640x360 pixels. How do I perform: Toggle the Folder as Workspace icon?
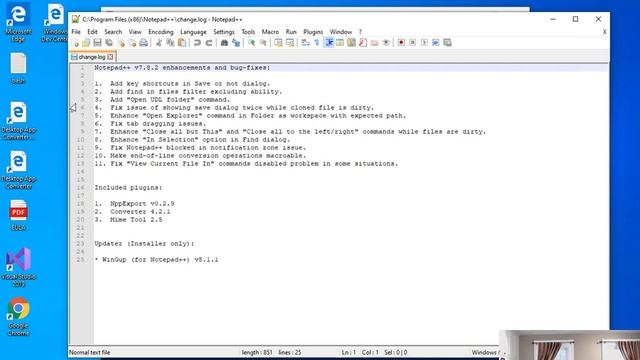[374, 42]
